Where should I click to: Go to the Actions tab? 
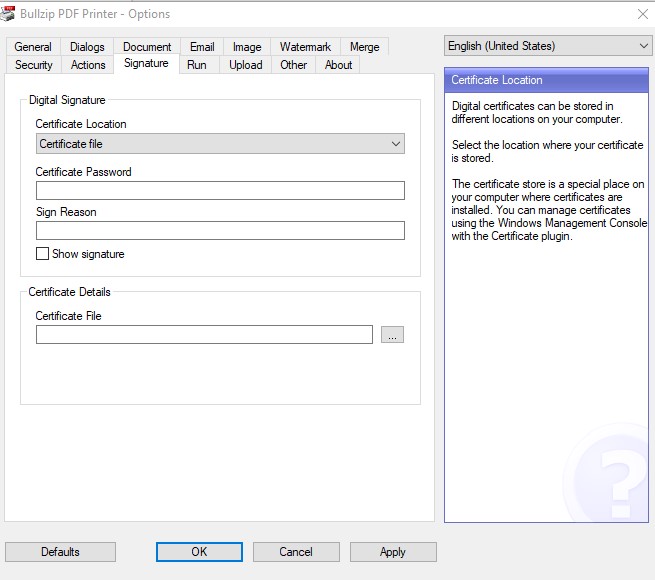coord(88,65)
